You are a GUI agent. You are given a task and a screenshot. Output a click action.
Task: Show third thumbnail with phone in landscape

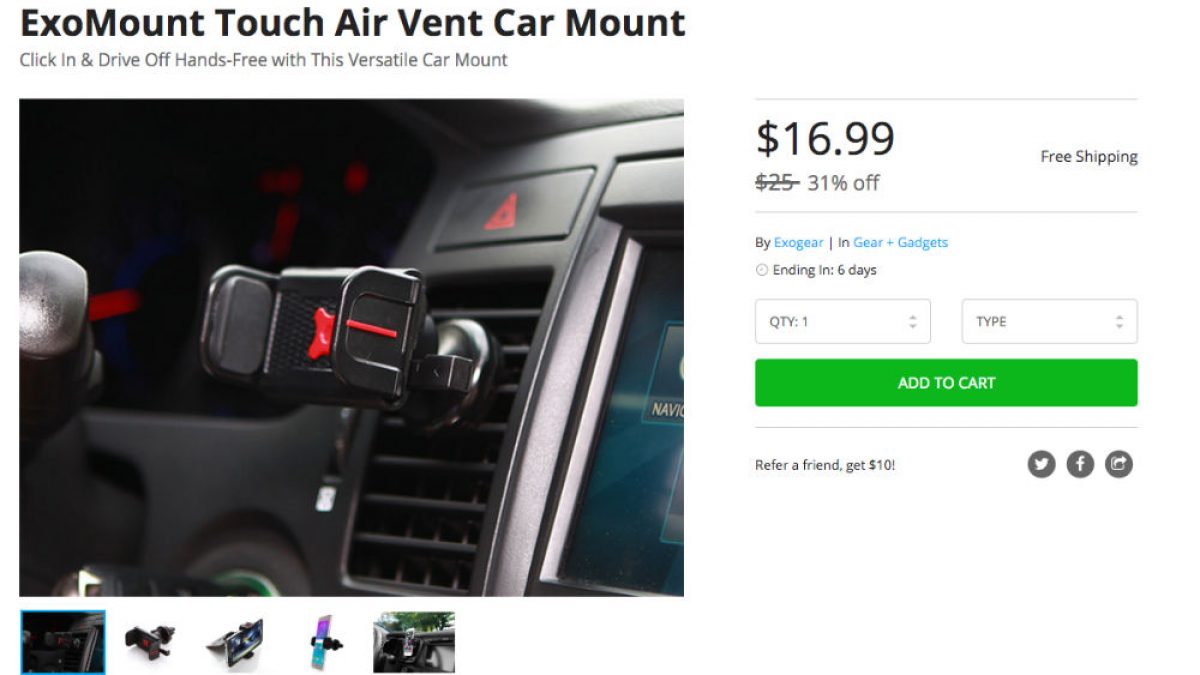pos(236,642)
